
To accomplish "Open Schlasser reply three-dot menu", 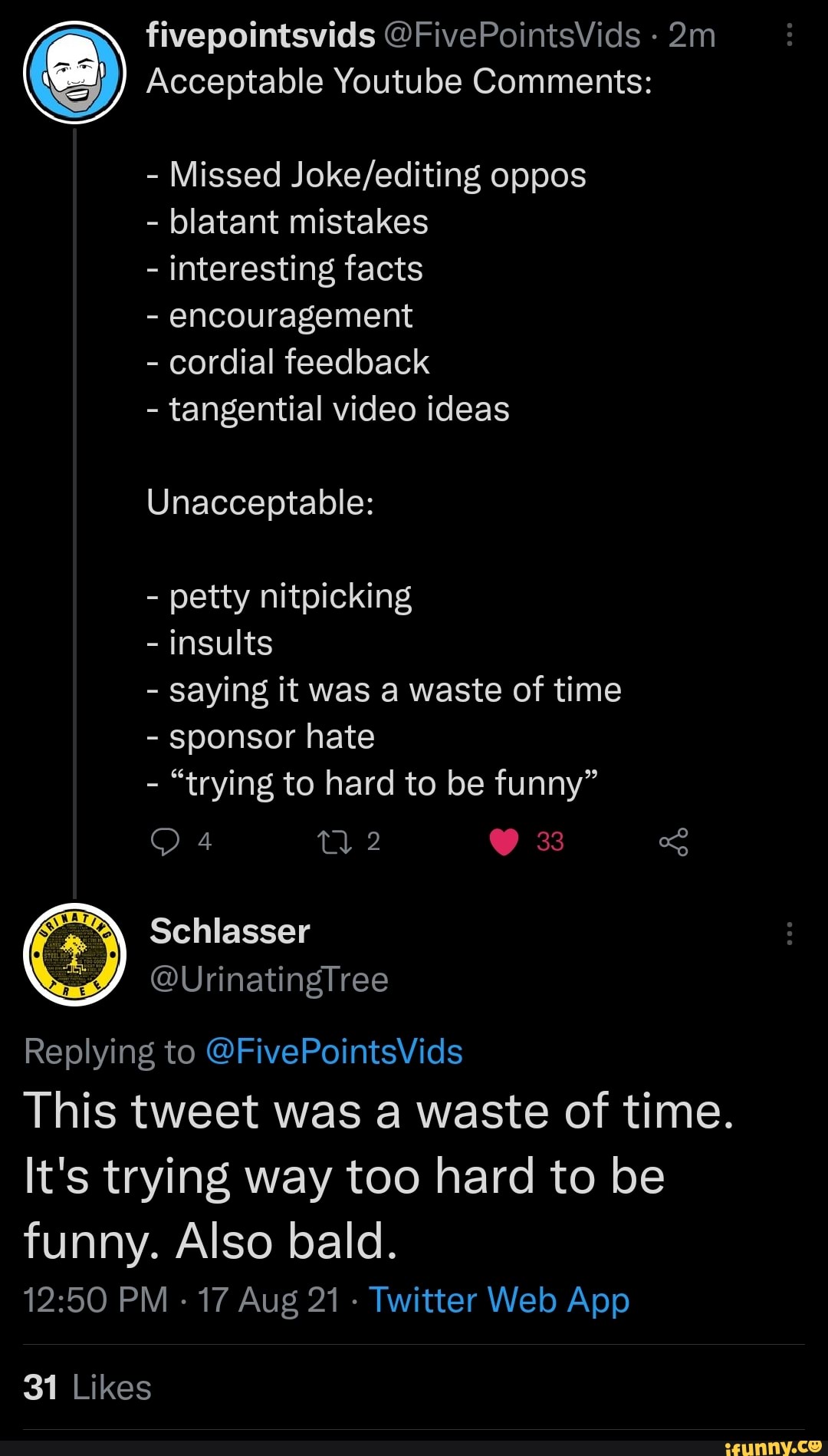I will (x=789, y=934).
